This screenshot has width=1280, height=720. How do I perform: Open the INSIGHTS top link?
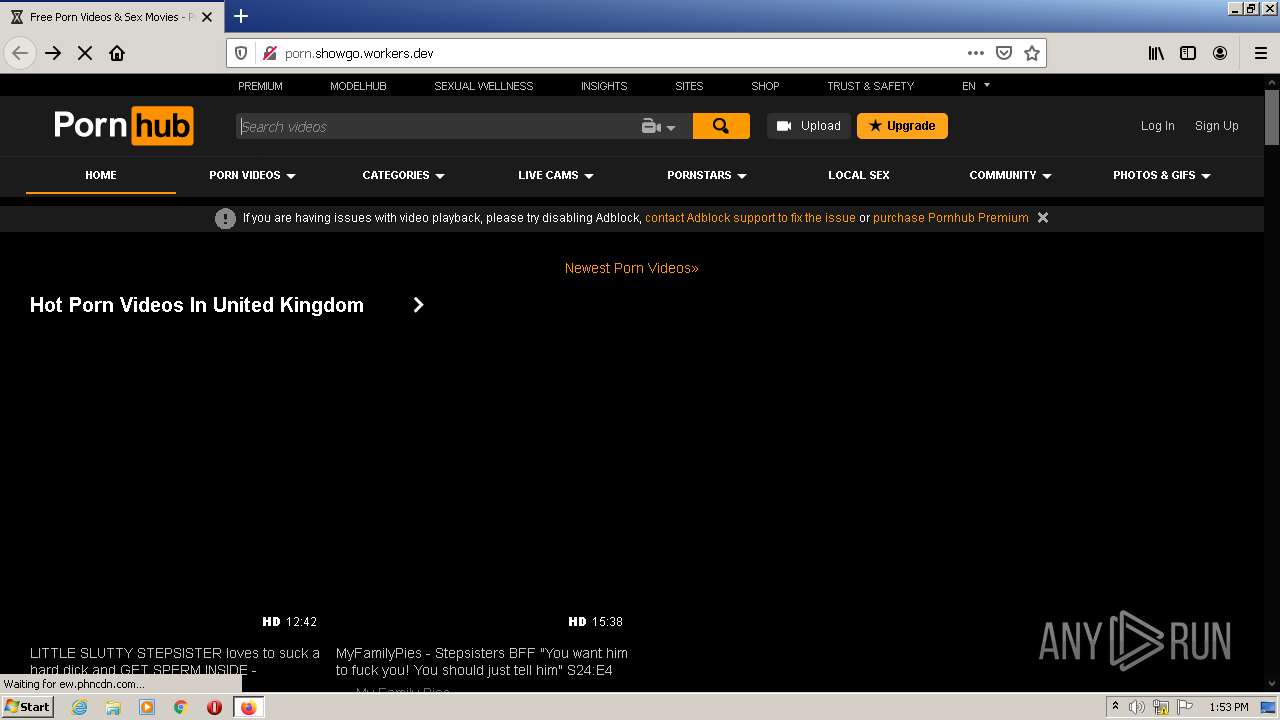pyautogui.click(x=604, y=86)
